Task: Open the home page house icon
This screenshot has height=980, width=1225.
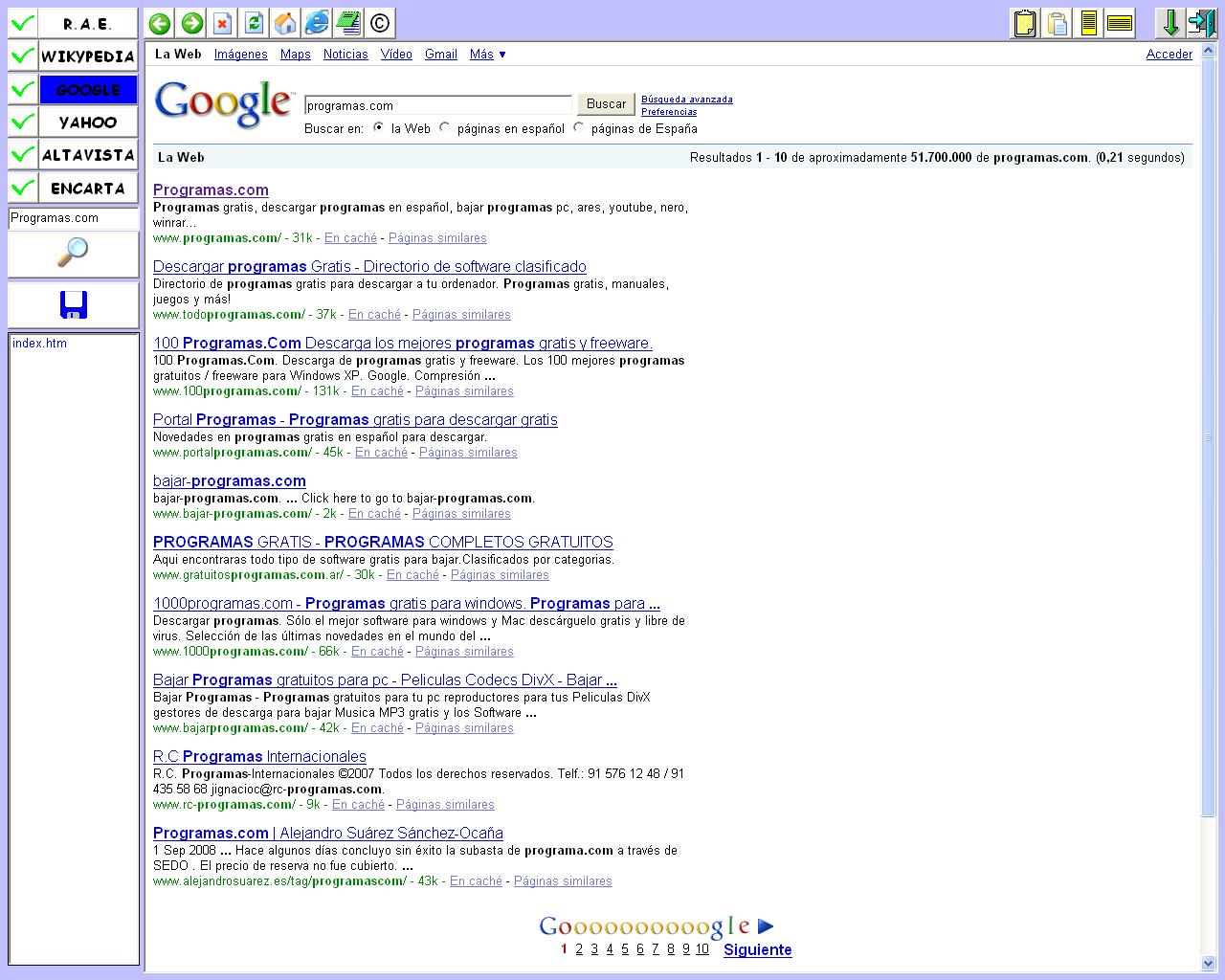Action: point(284,23)
